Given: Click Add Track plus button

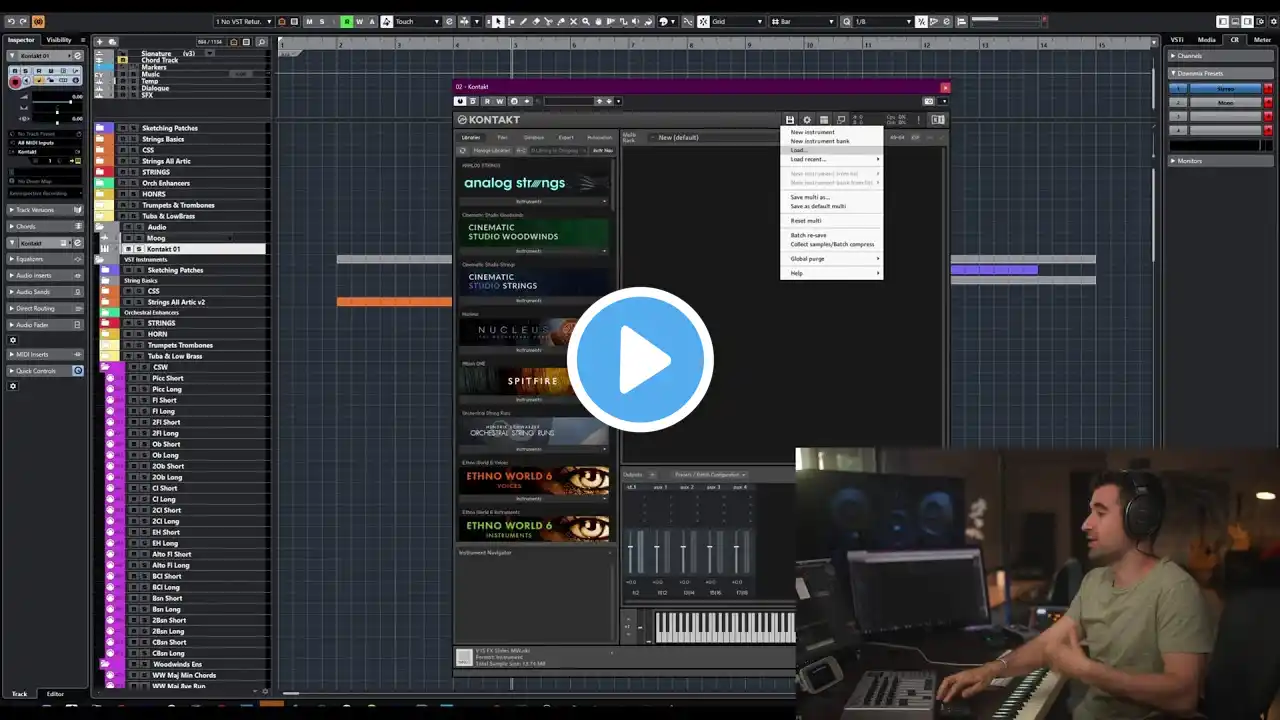Looking at the screenshot, I should 99,42.
